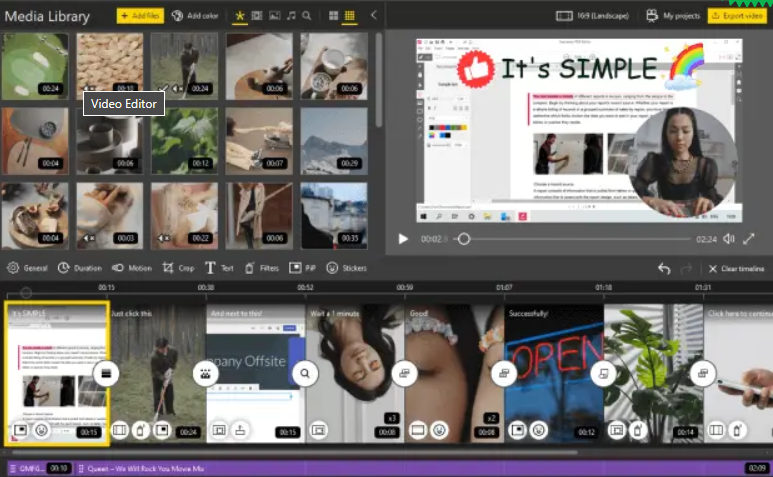This screenshot has height=477, width=773.
Task: Filter library by music note icon
Action: pyautogui.click(x=291, y=16)
